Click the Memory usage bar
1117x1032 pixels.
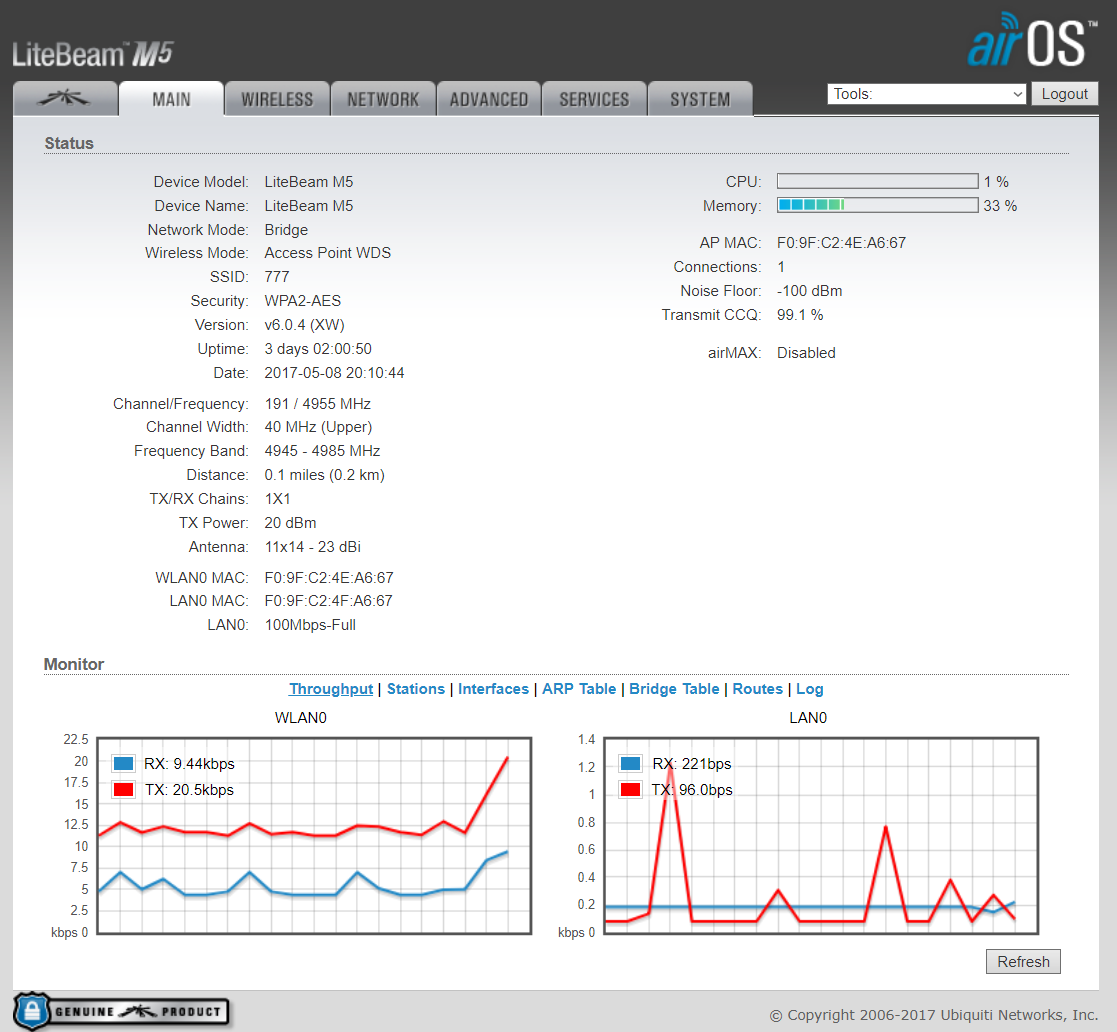pyautogui.click(x=877, y=205)
